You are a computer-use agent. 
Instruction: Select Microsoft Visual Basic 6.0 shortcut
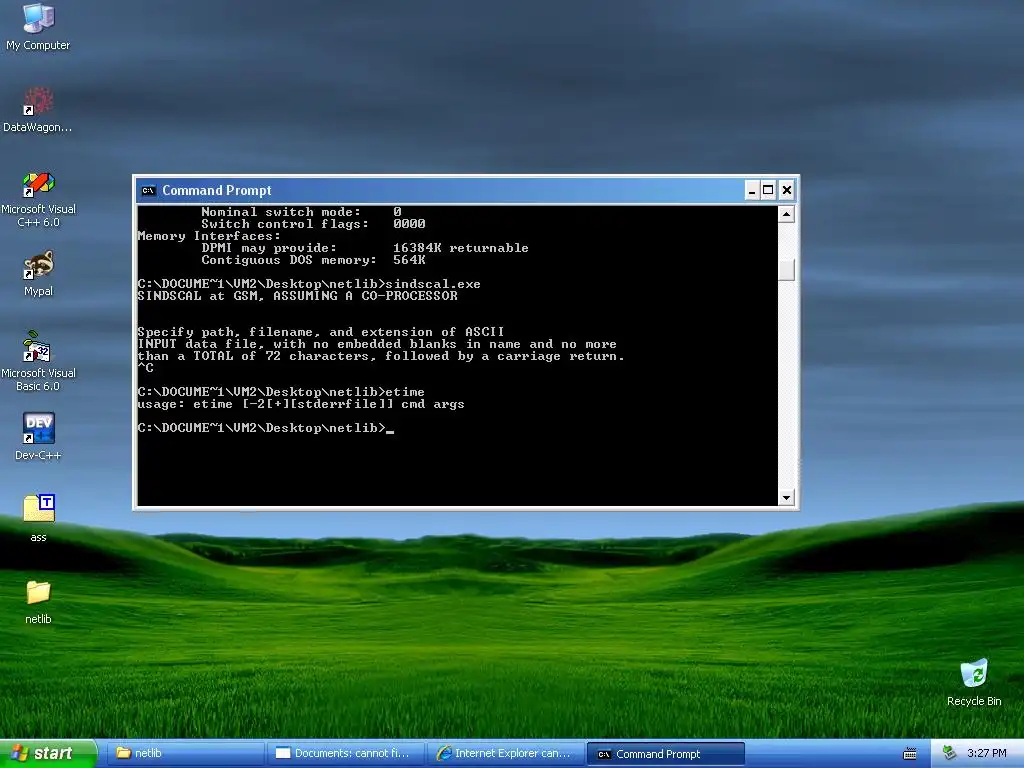pyautogui.click(x=38, y=361)
